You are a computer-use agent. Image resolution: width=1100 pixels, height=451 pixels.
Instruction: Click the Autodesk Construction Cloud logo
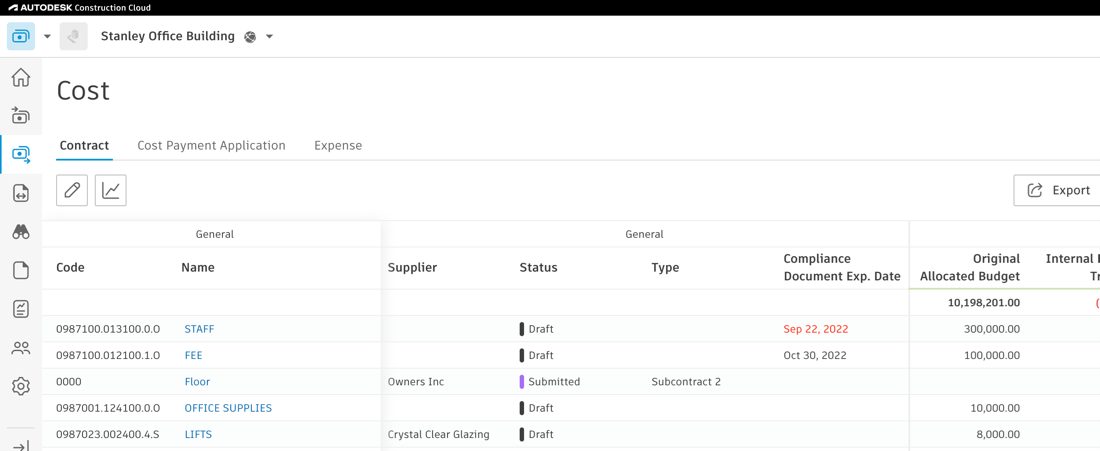pos(79,8)
